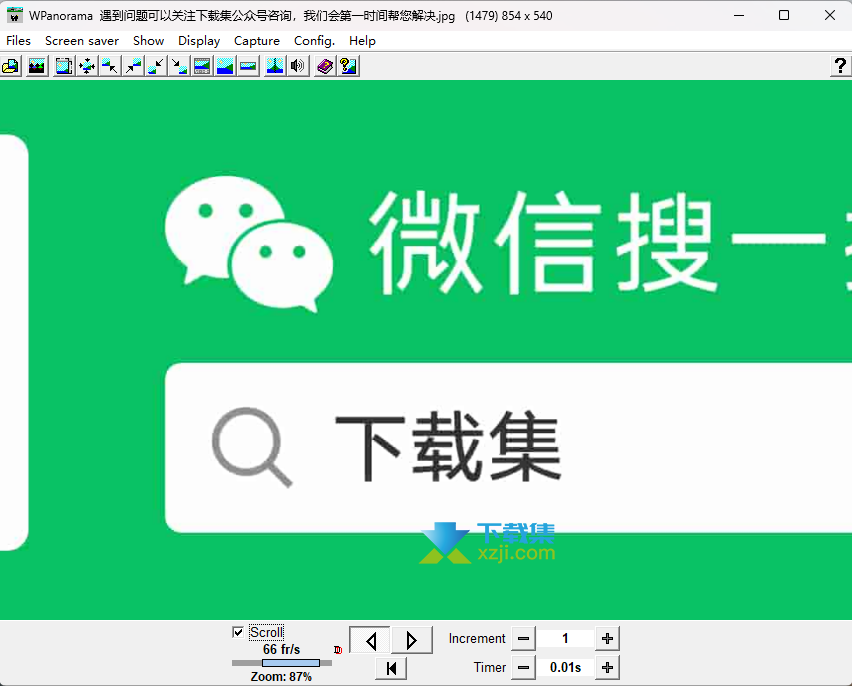
Task: Click the speaker sound toolbar icon
Action: (298, 66)
